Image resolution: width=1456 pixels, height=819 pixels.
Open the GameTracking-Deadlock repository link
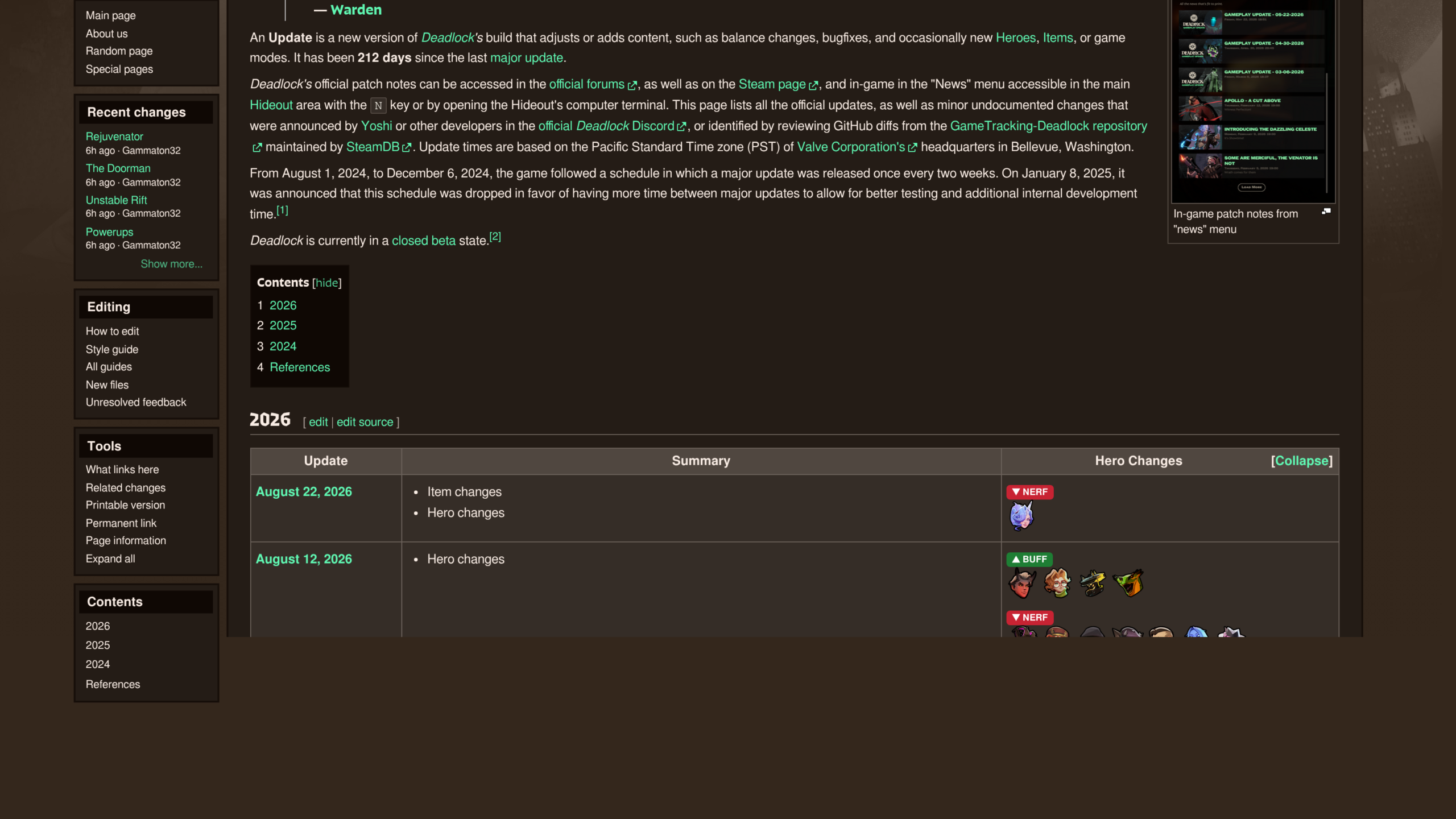click(x=1049, y=126)
